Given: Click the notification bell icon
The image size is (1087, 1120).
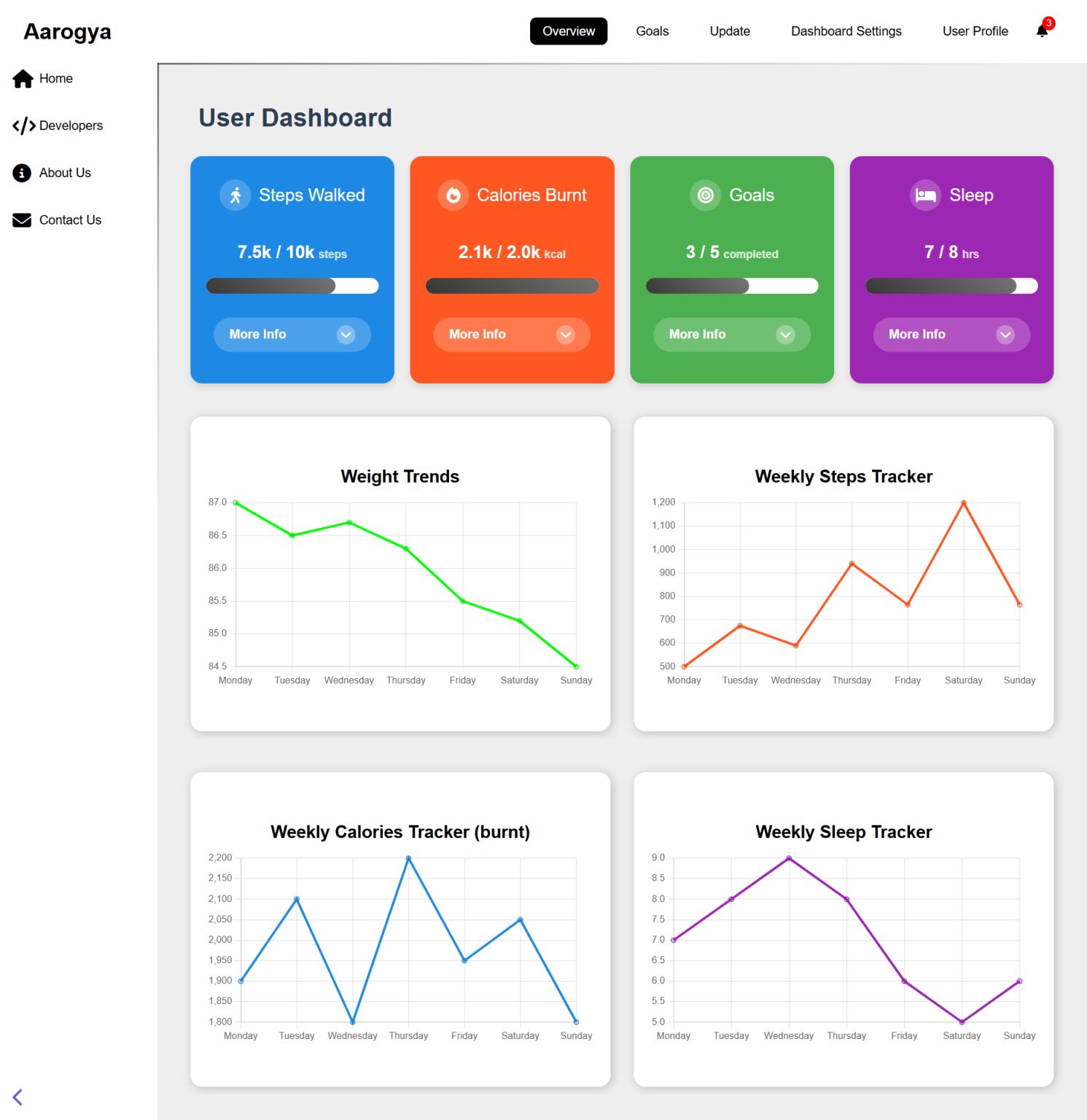Looking at the screenshot, I should pos(1042,31).
